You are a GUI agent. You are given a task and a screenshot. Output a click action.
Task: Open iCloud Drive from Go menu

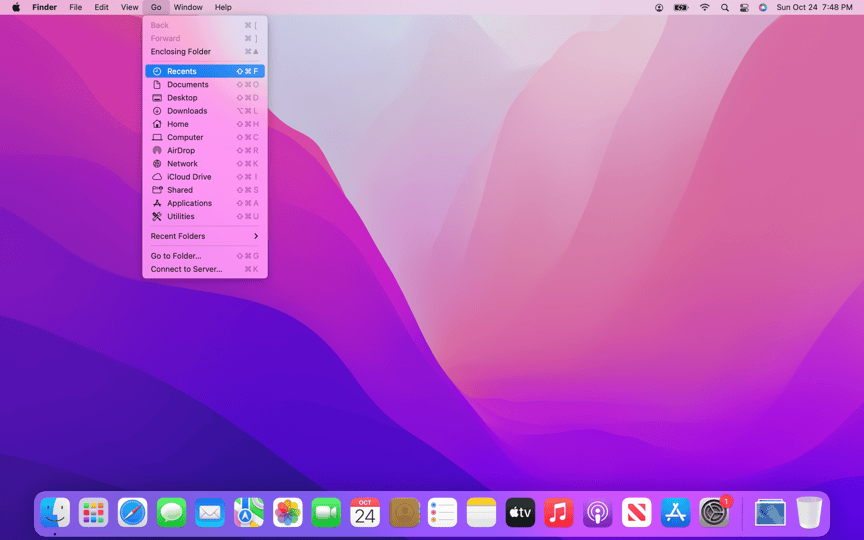tap(205, 177)
